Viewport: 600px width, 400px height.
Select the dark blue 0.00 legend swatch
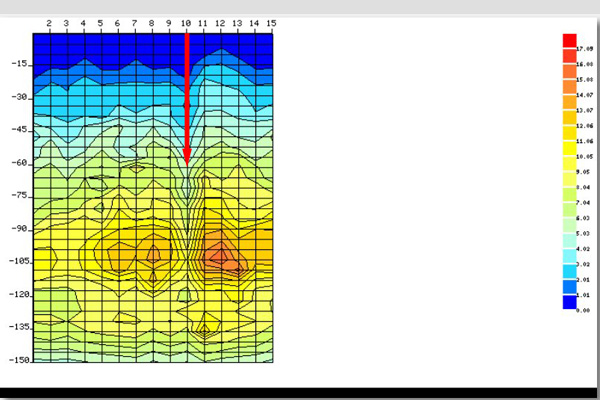(x=569, y=302)
